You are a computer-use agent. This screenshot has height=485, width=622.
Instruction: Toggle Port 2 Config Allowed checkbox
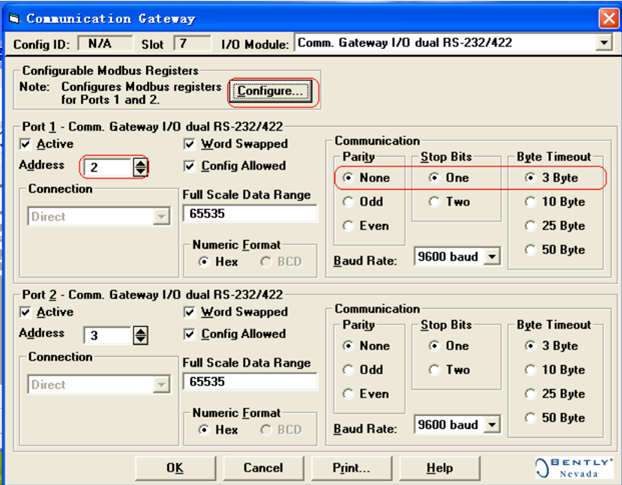tap(190, 334)
